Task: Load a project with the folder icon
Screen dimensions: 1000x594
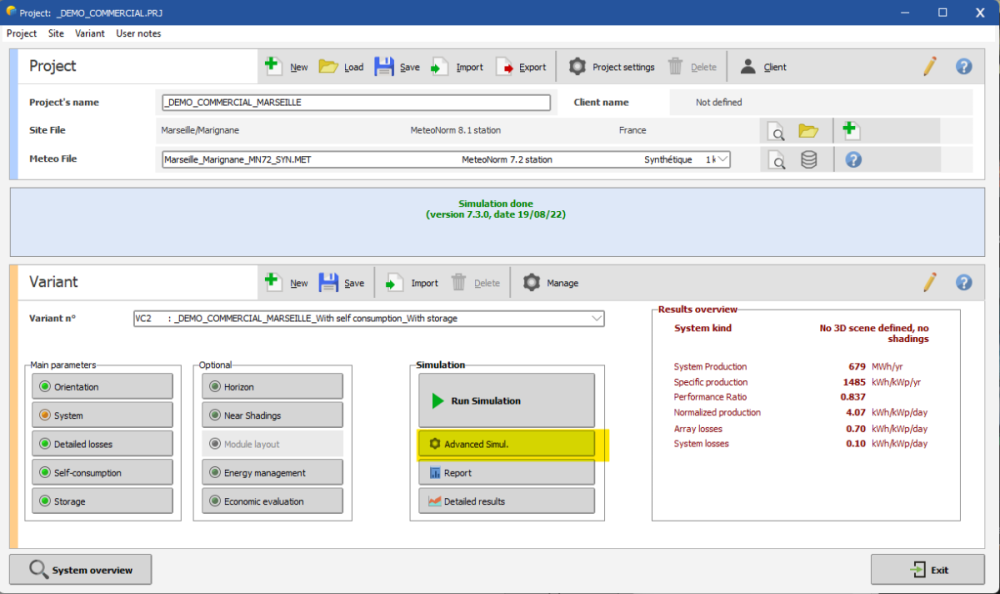Action: (328, 67)
